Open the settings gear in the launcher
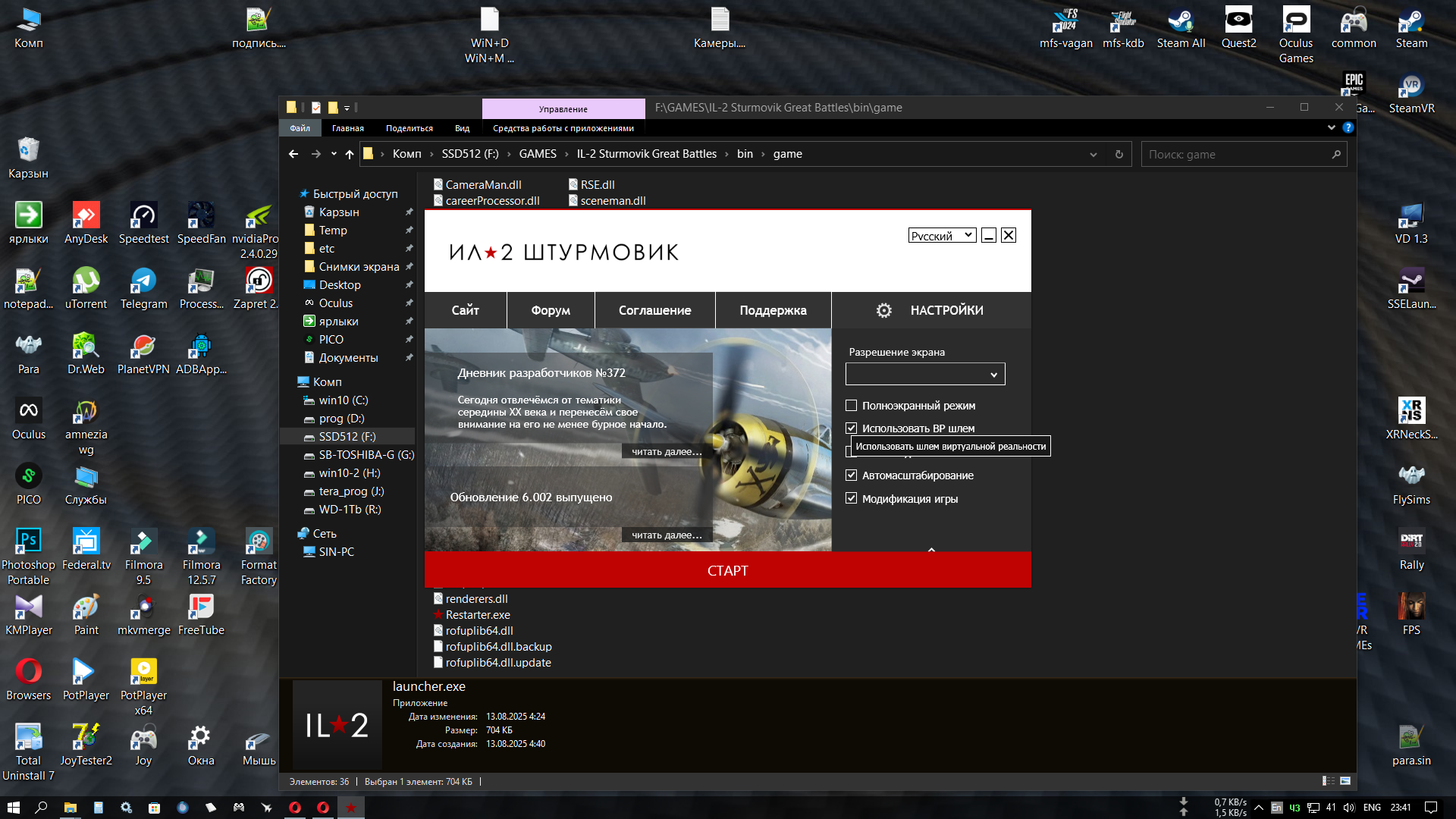 coord(883,310)
